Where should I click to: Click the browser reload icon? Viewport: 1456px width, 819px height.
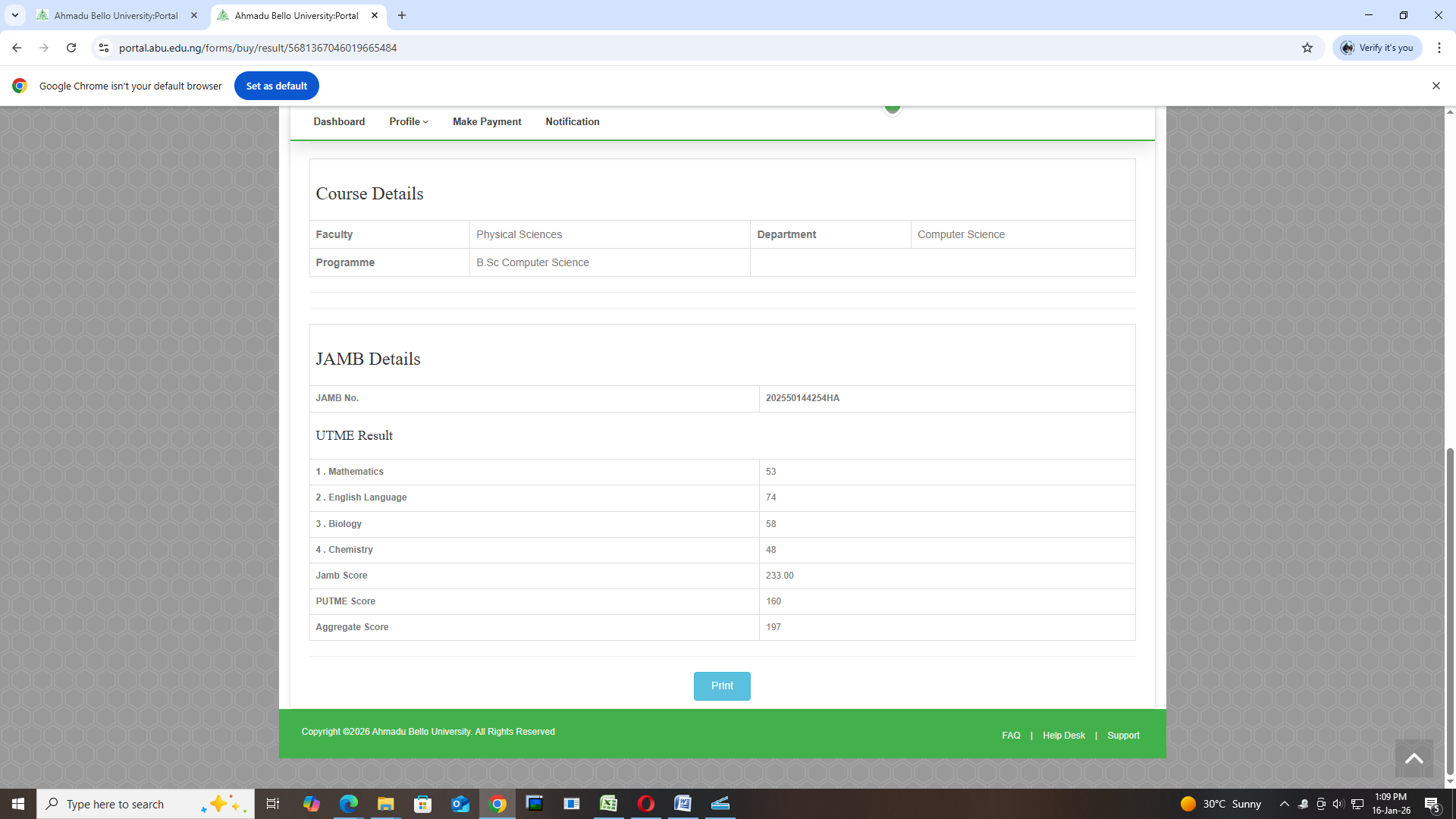pos(71,48)
